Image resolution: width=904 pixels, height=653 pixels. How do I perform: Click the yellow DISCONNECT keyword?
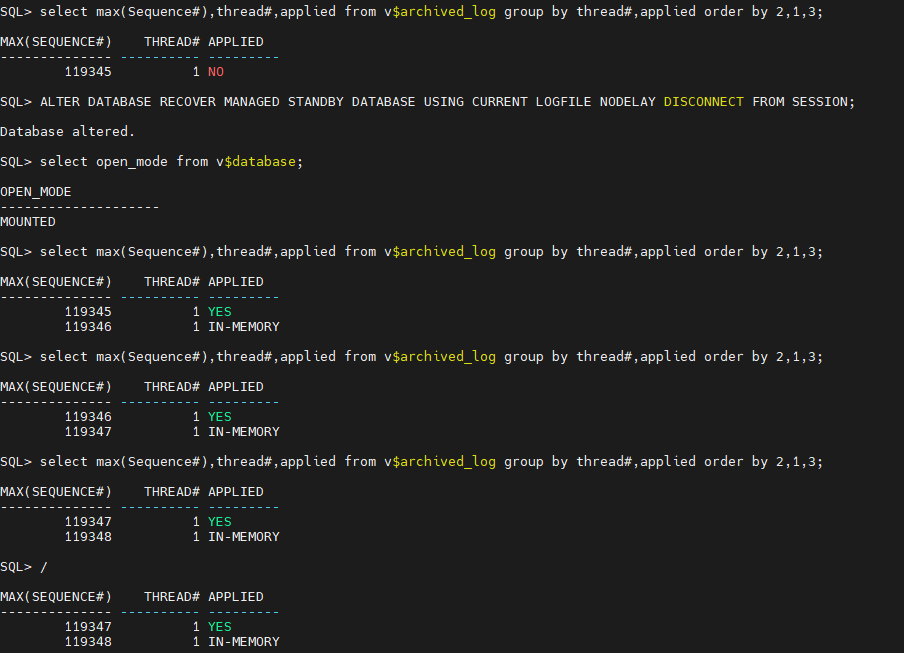(703, 102)
